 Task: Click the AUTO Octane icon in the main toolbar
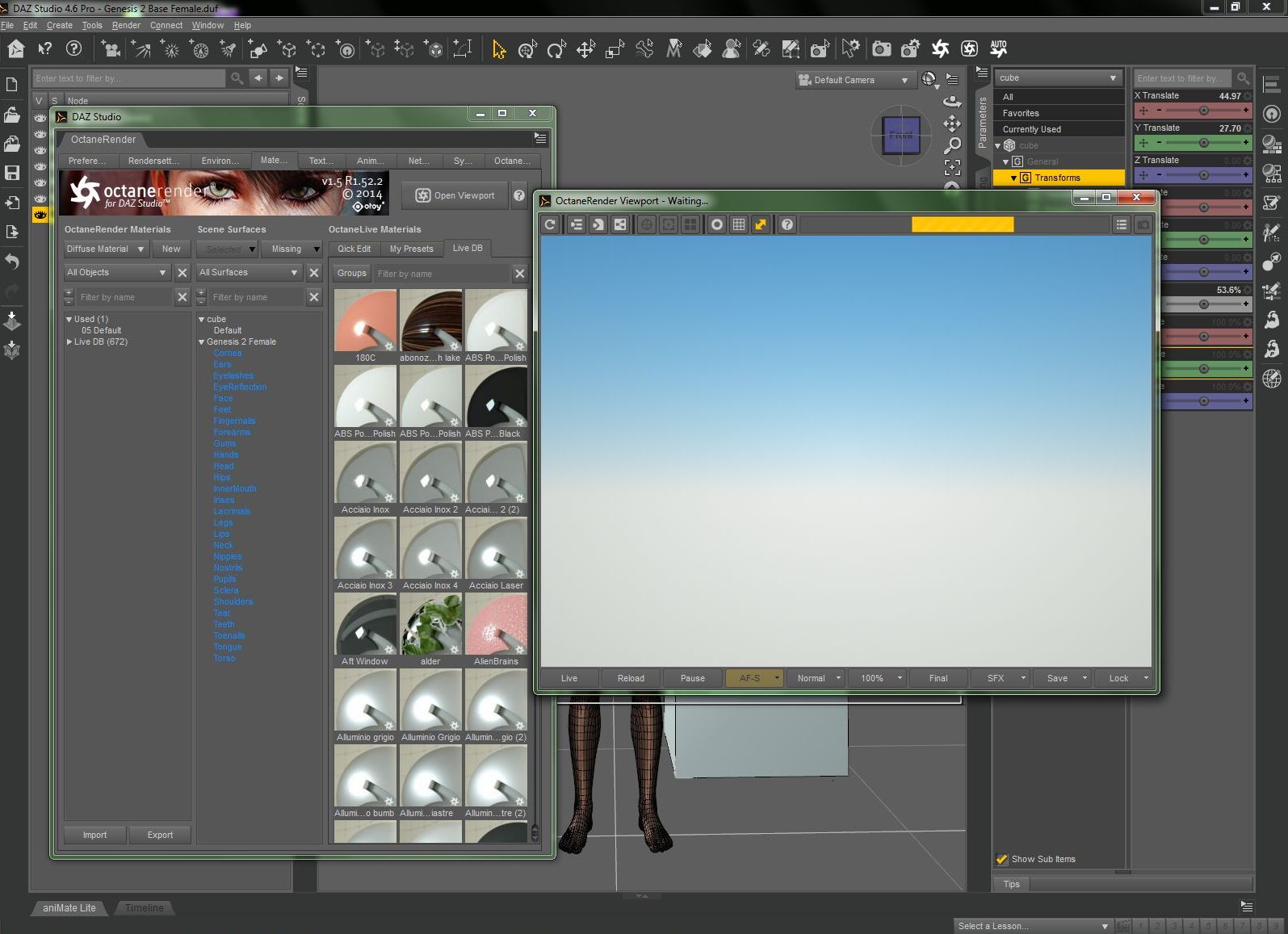coord(999,49)
